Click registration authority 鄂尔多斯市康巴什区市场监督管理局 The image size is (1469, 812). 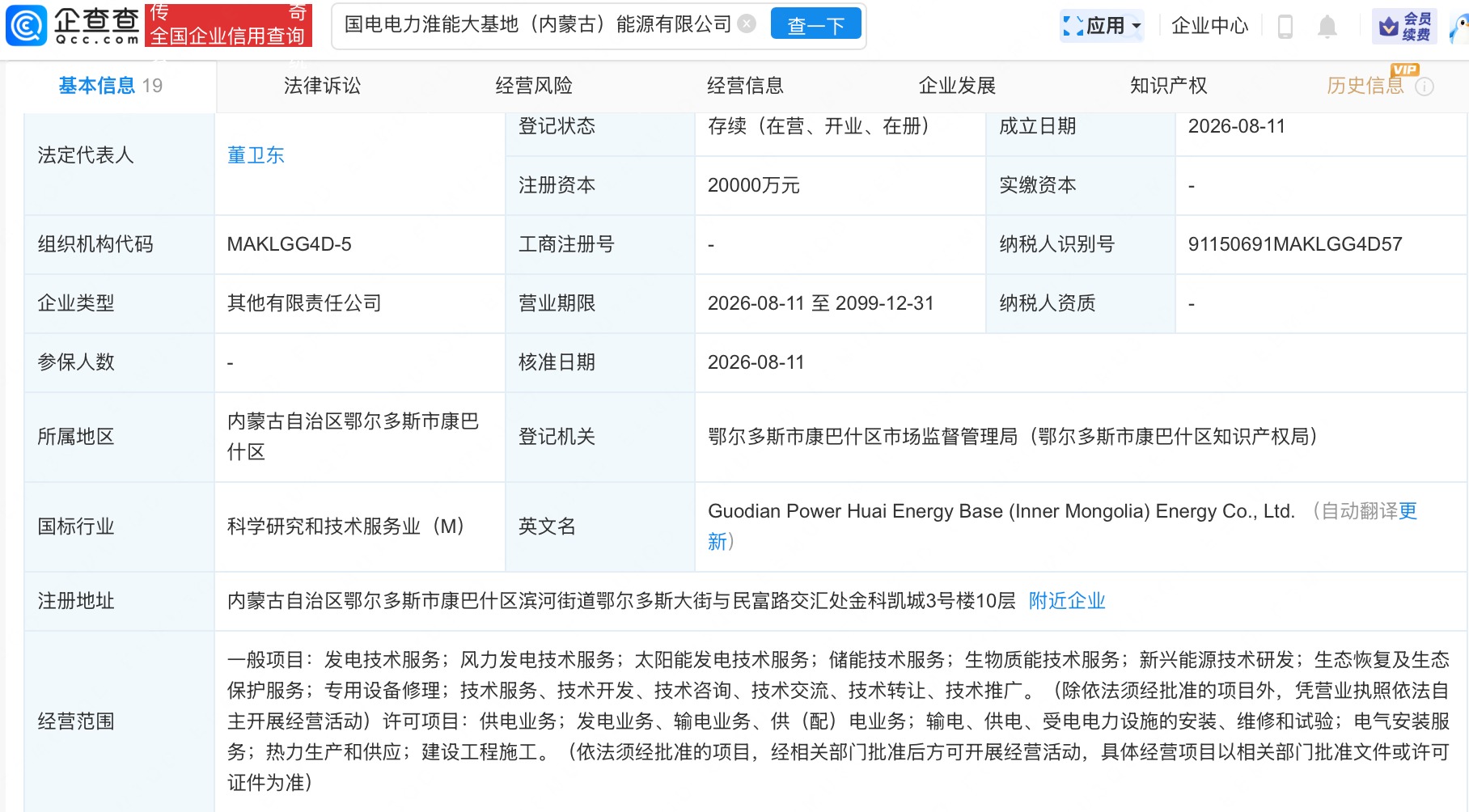[x=1013, y=437]
